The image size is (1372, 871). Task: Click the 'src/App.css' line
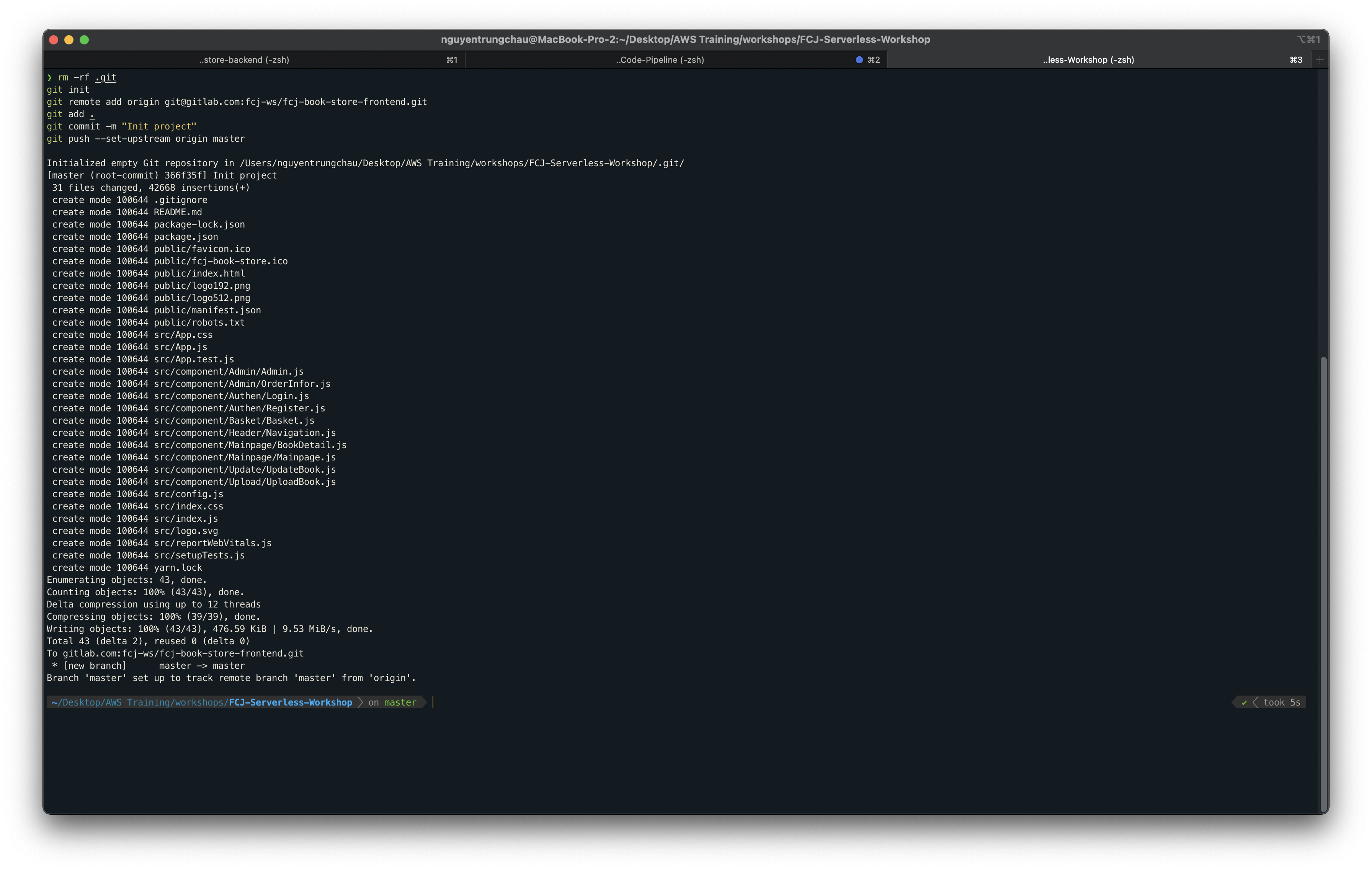tap(132, 335)
